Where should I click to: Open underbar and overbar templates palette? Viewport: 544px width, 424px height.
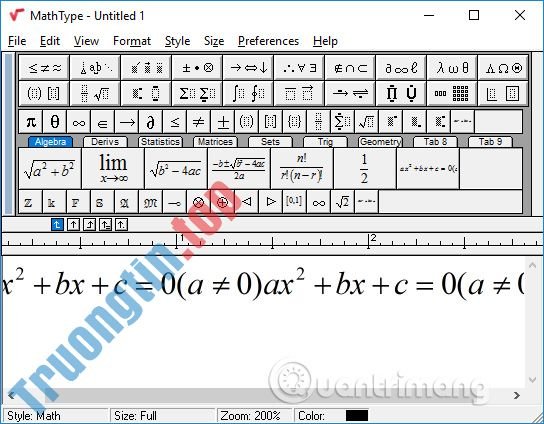tap(299, 93)
